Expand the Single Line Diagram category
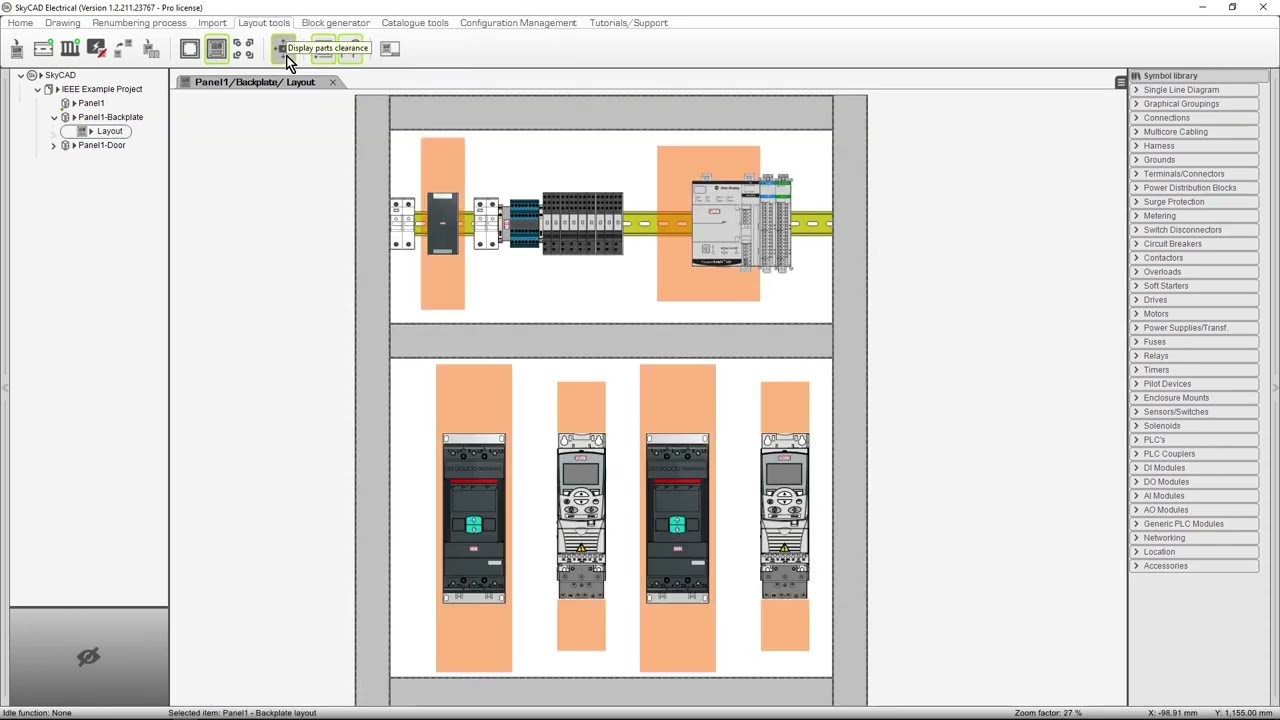Viewport: 1280px width, 720px height. coord(1136,90)
